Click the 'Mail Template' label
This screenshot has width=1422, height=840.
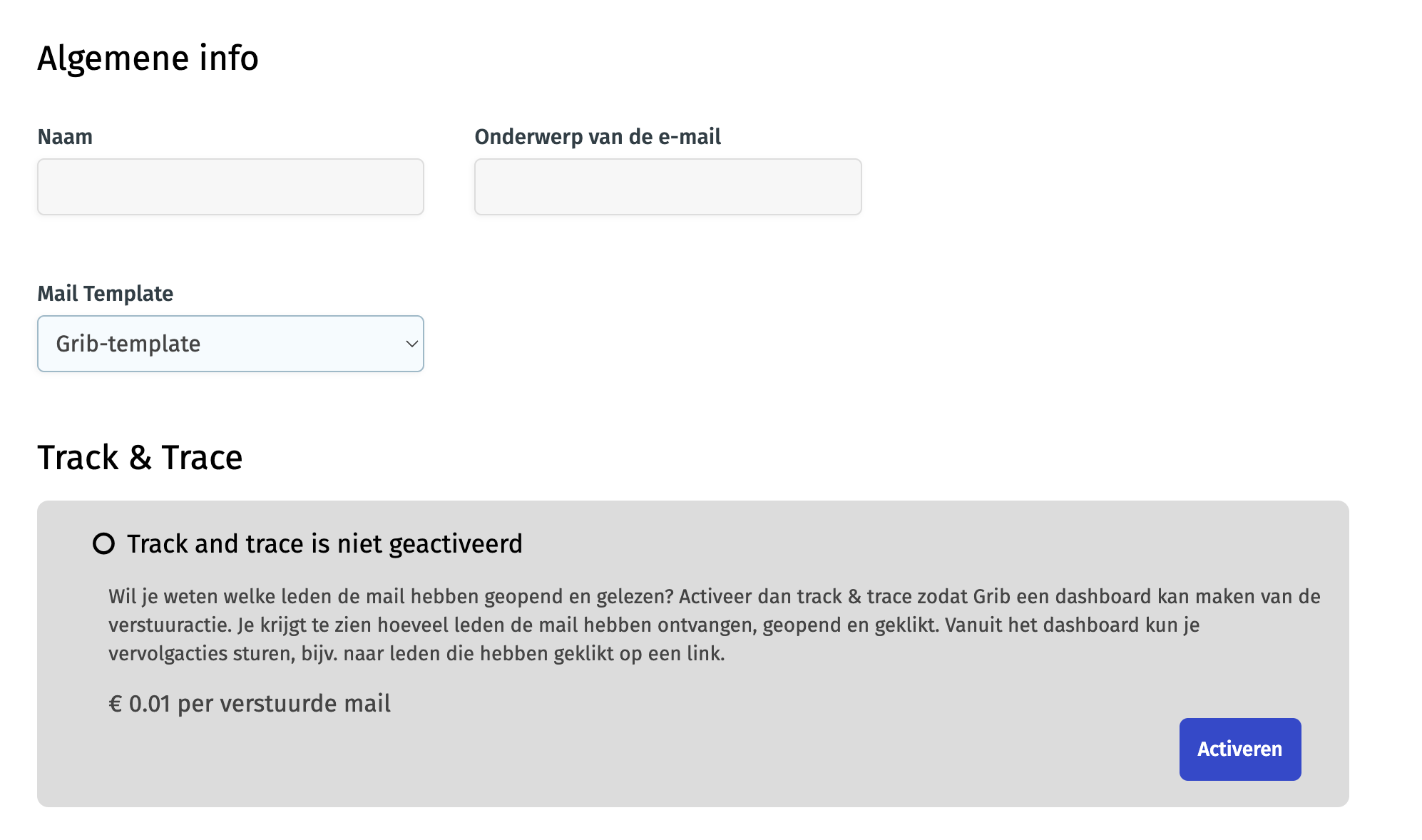(x=105, y=294)
